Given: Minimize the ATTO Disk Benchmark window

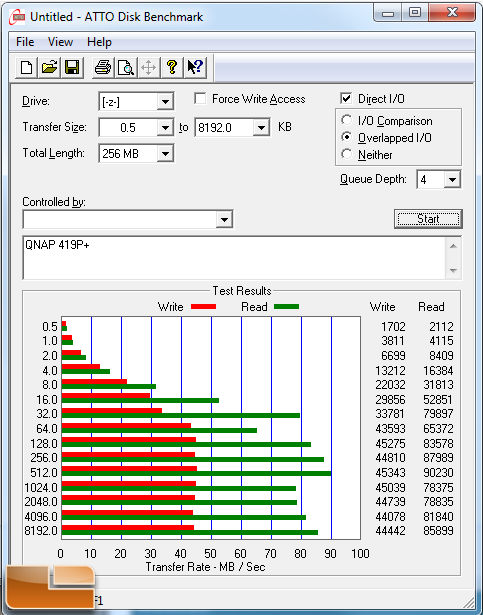Looking at the screenshot, I should [x=388, y=13].
